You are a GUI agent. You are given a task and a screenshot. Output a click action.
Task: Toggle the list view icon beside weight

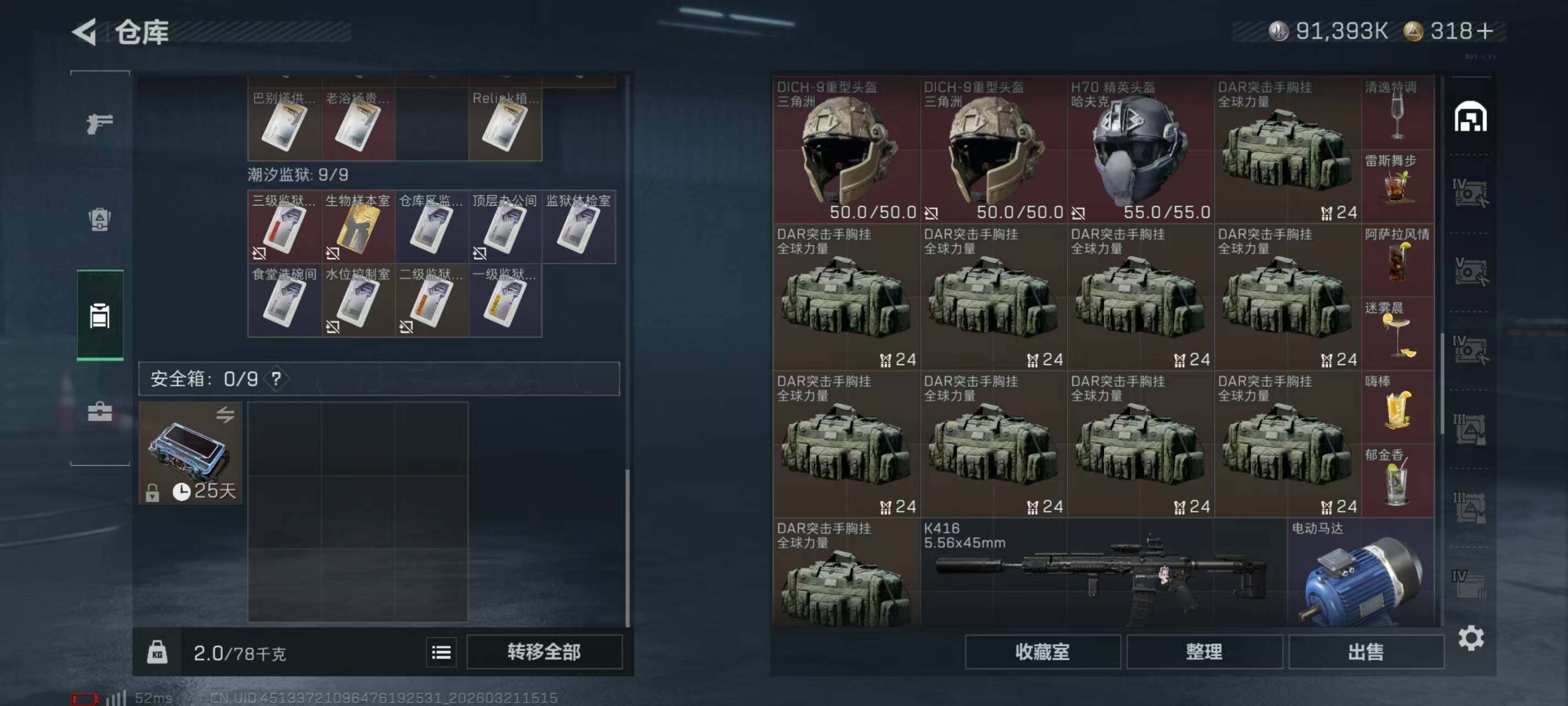point(441,652)
